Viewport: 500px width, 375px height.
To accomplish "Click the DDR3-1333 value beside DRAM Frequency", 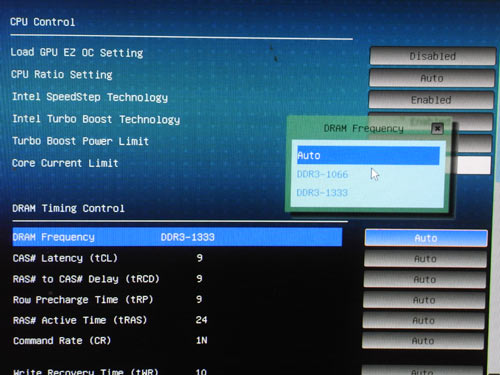I will [188, 237].
